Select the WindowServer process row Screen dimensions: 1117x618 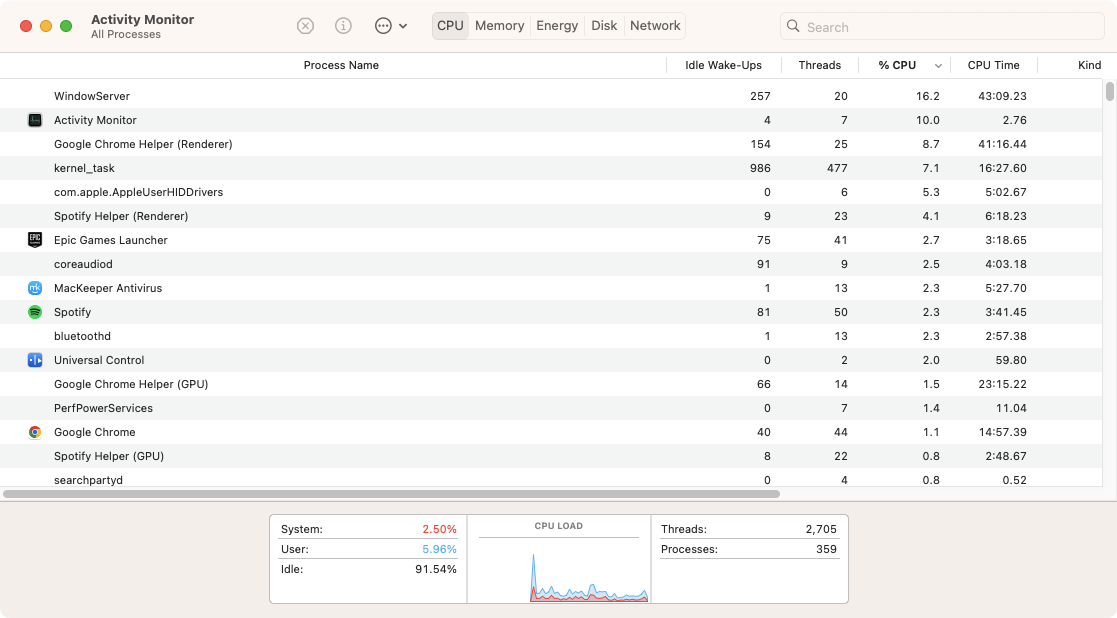point(551,96)
